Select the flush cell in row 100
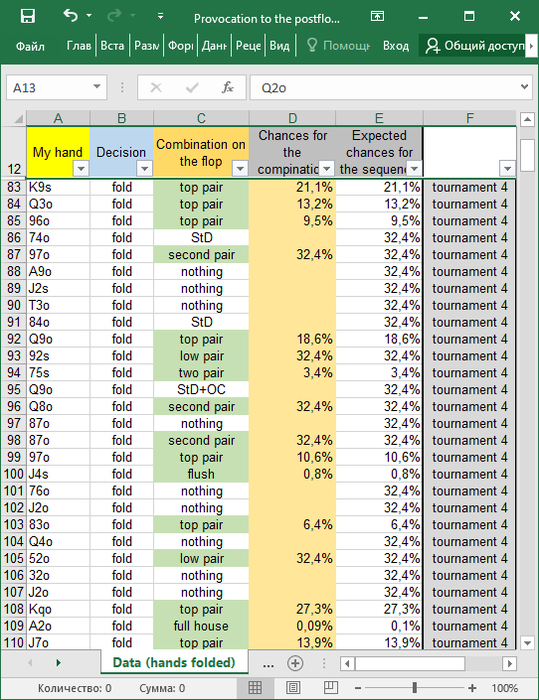539x700 pixels. [201, 474]
